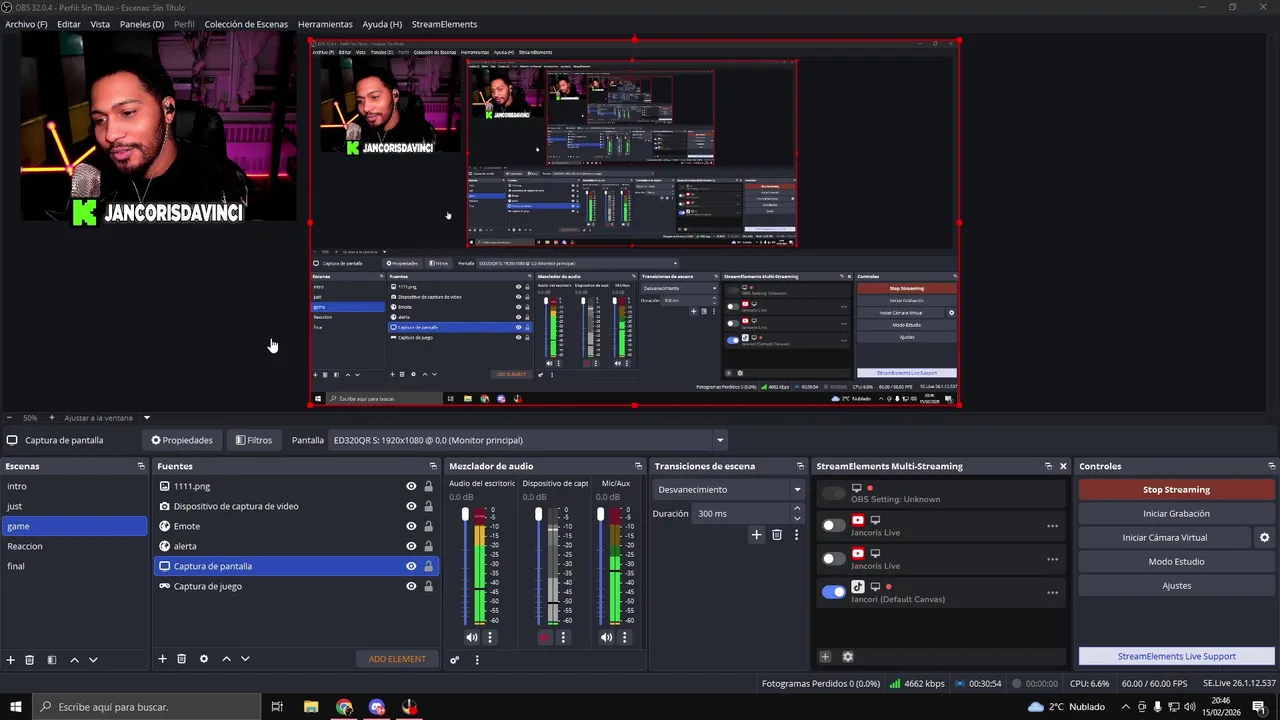Undock Mezclador de audio panel
The image size is (1280, 720).
pos(638,466)
